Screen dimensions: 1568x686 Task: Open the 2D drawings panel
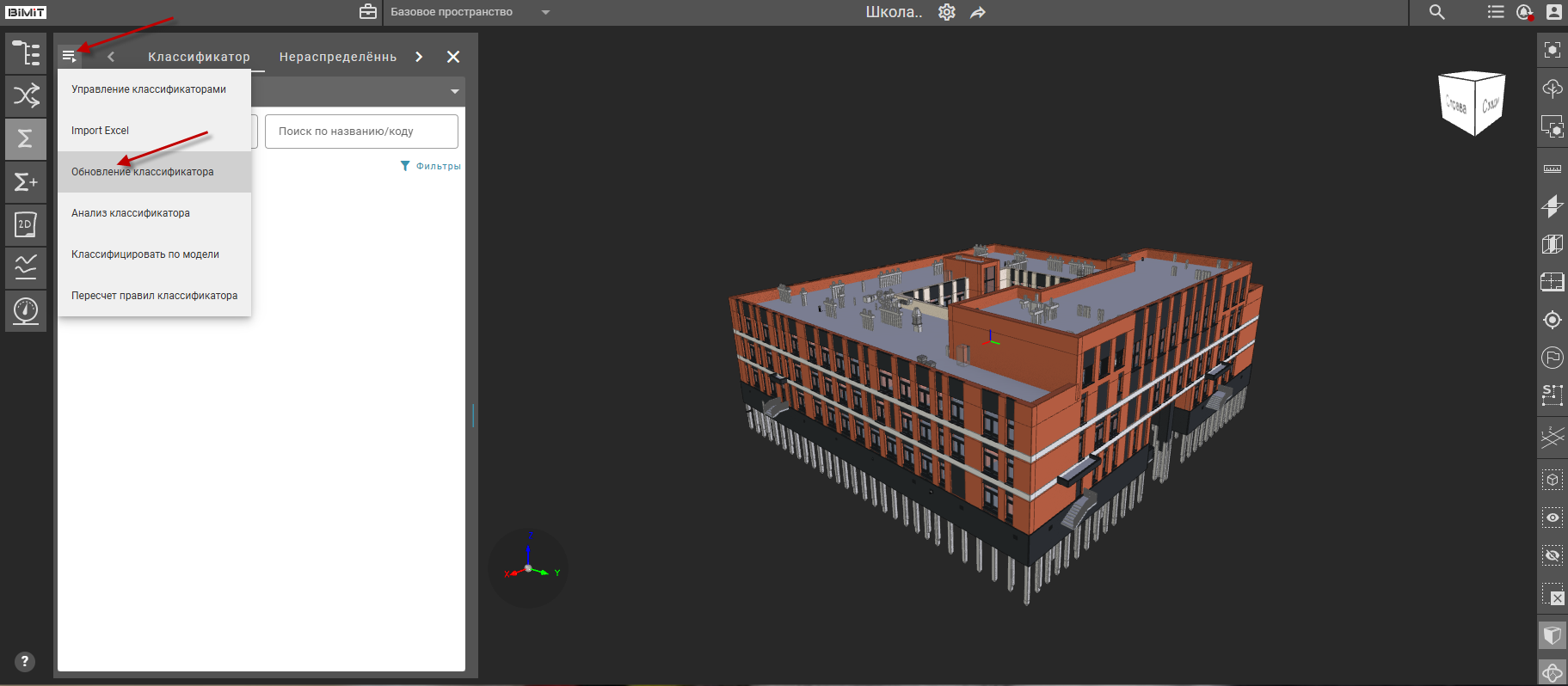click(x=26, y=224)
